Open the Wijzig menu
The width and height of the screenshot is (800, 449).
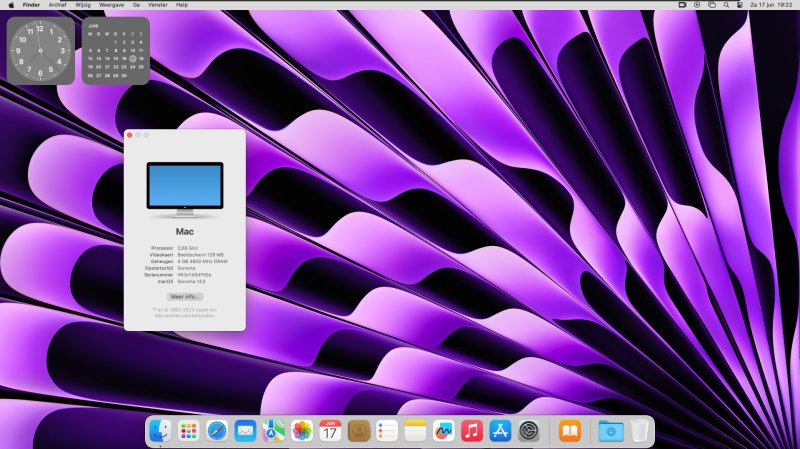(83, 5)
